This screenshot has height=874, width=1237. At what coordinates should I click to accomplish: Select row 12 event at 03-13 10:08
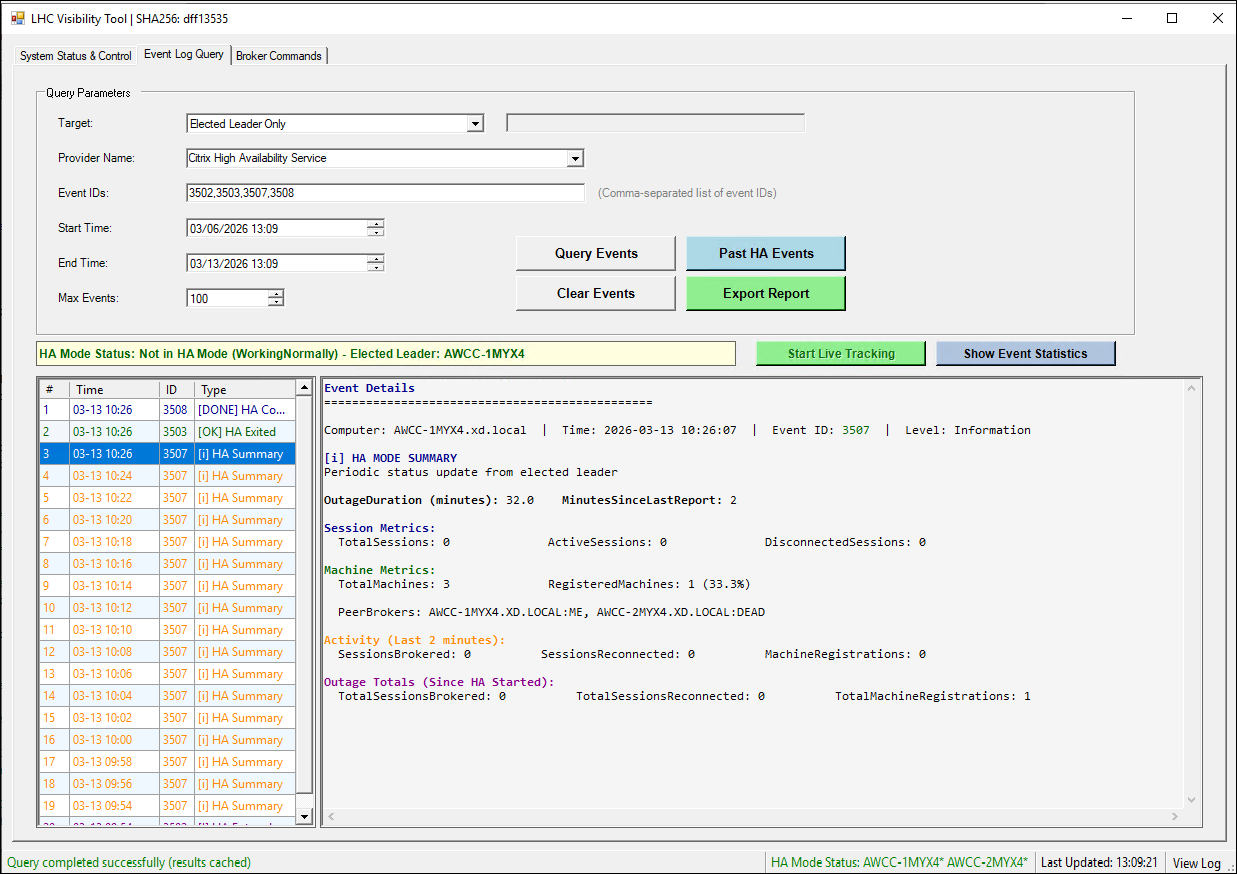(167, 652)
